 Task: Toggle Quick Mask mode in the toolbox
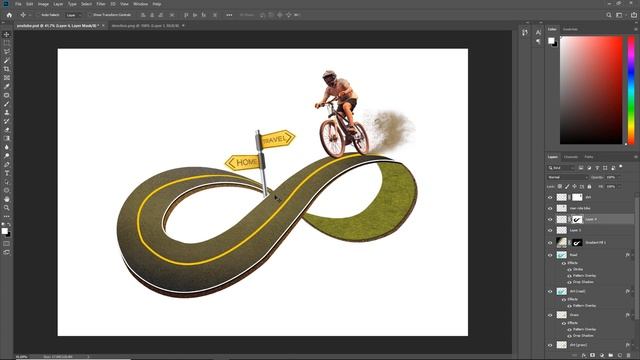[7, 244]
